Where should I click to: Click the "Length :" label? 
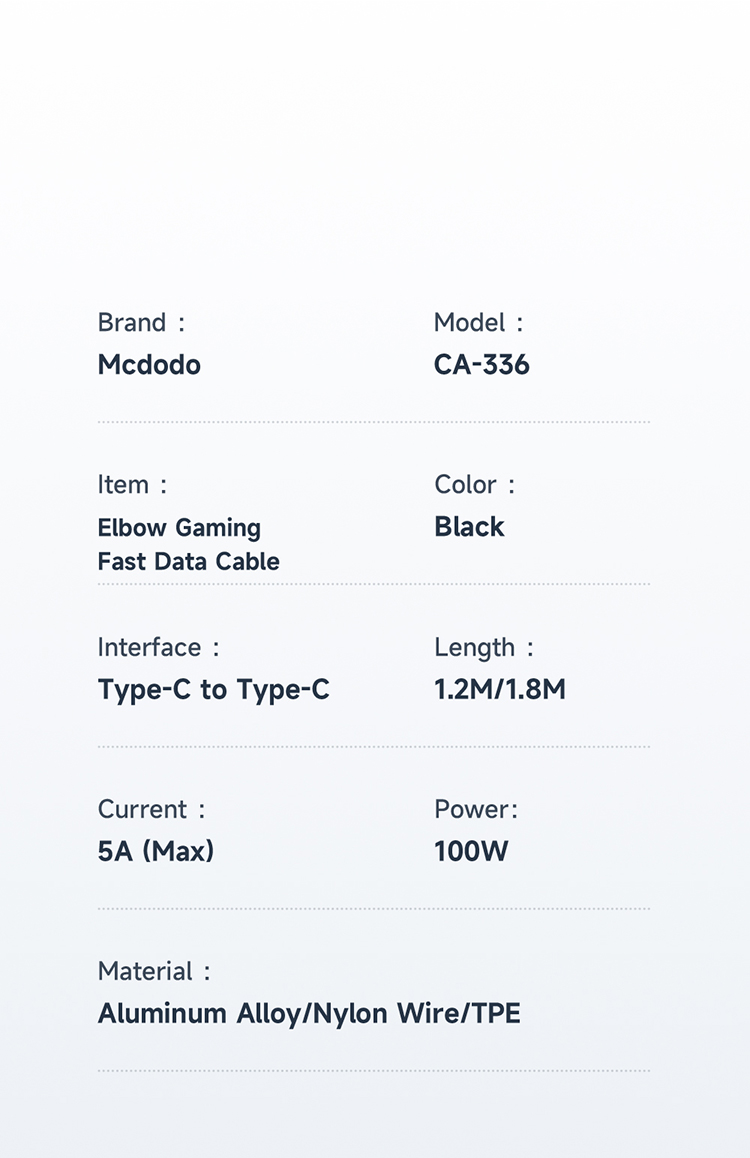483,647
